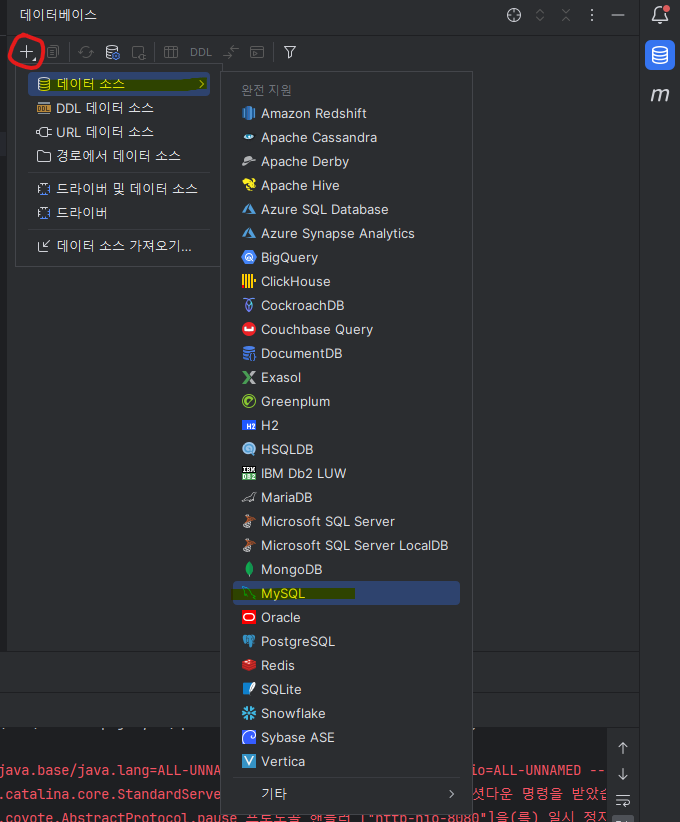Choose Apache Hive data source

click(x=347, y=186)
